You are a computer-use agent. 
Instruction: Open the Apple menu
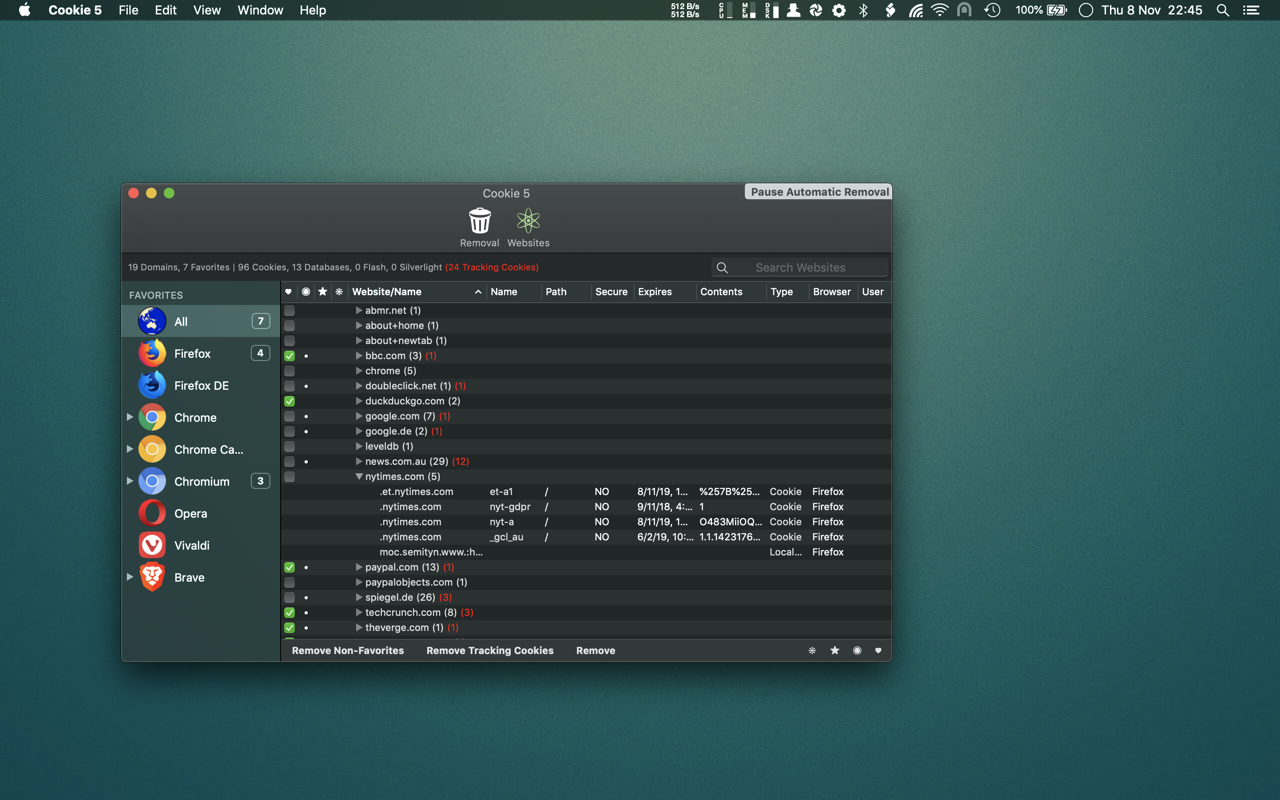click(24, 10)
